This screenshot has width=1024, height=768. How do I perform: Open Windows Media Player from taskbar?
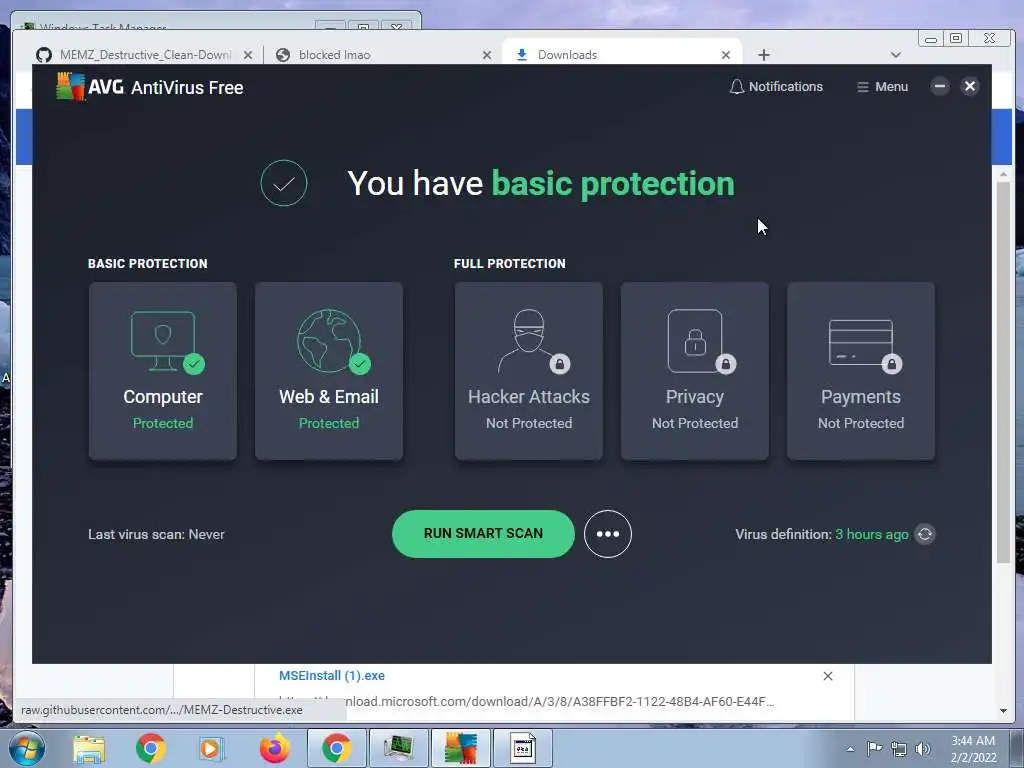coord(211,748)
